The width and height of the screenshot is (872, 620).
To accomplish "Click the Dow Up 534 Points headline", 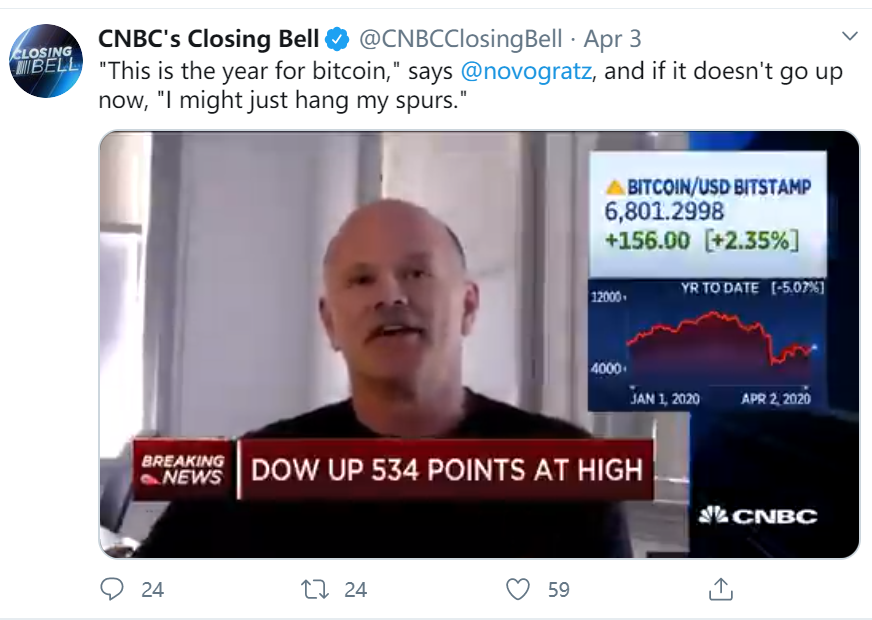I will coord(446,469).
